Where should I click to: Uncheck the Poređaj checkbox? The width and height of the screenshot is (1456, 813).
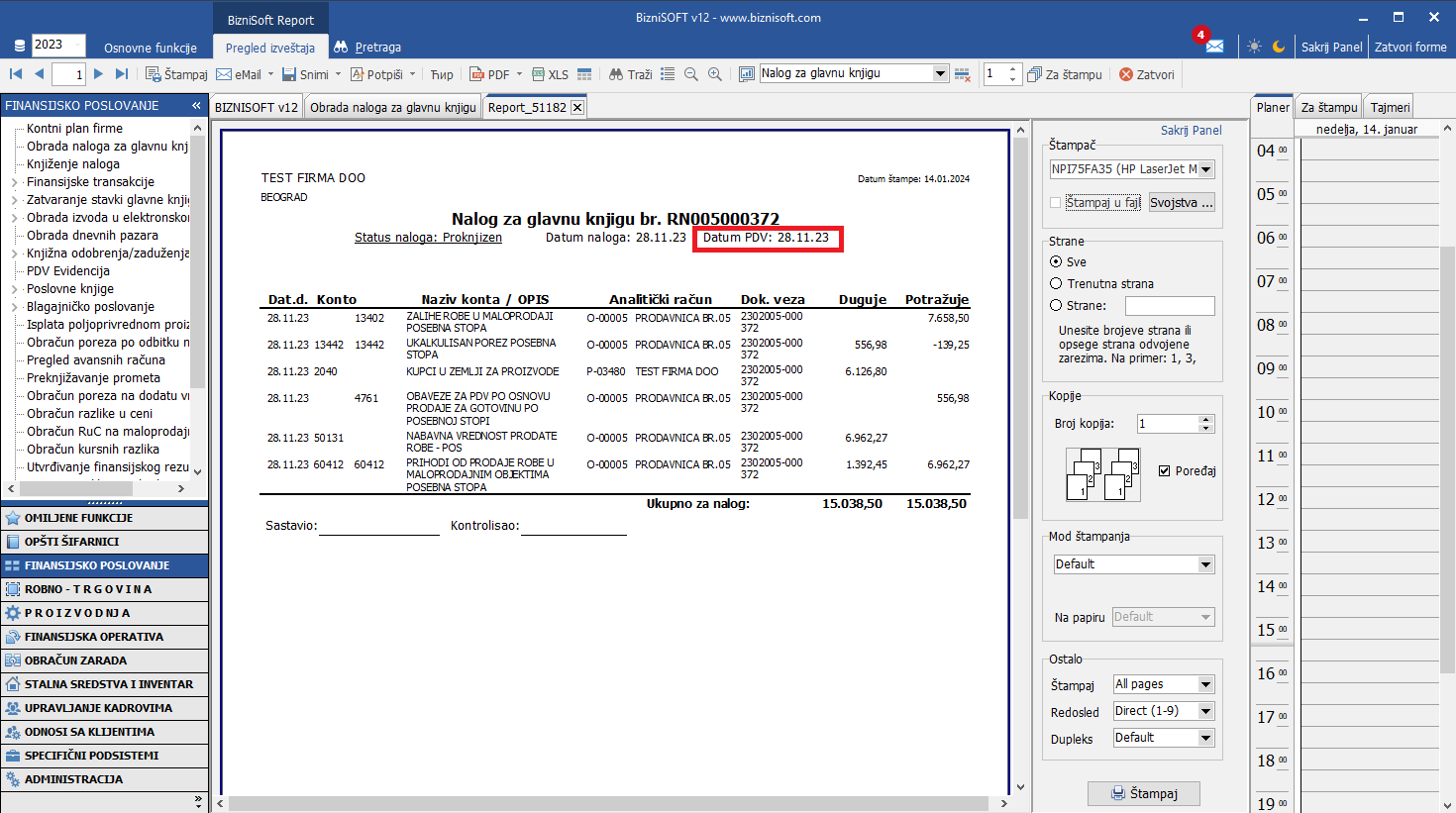[x=1165, y=471]
